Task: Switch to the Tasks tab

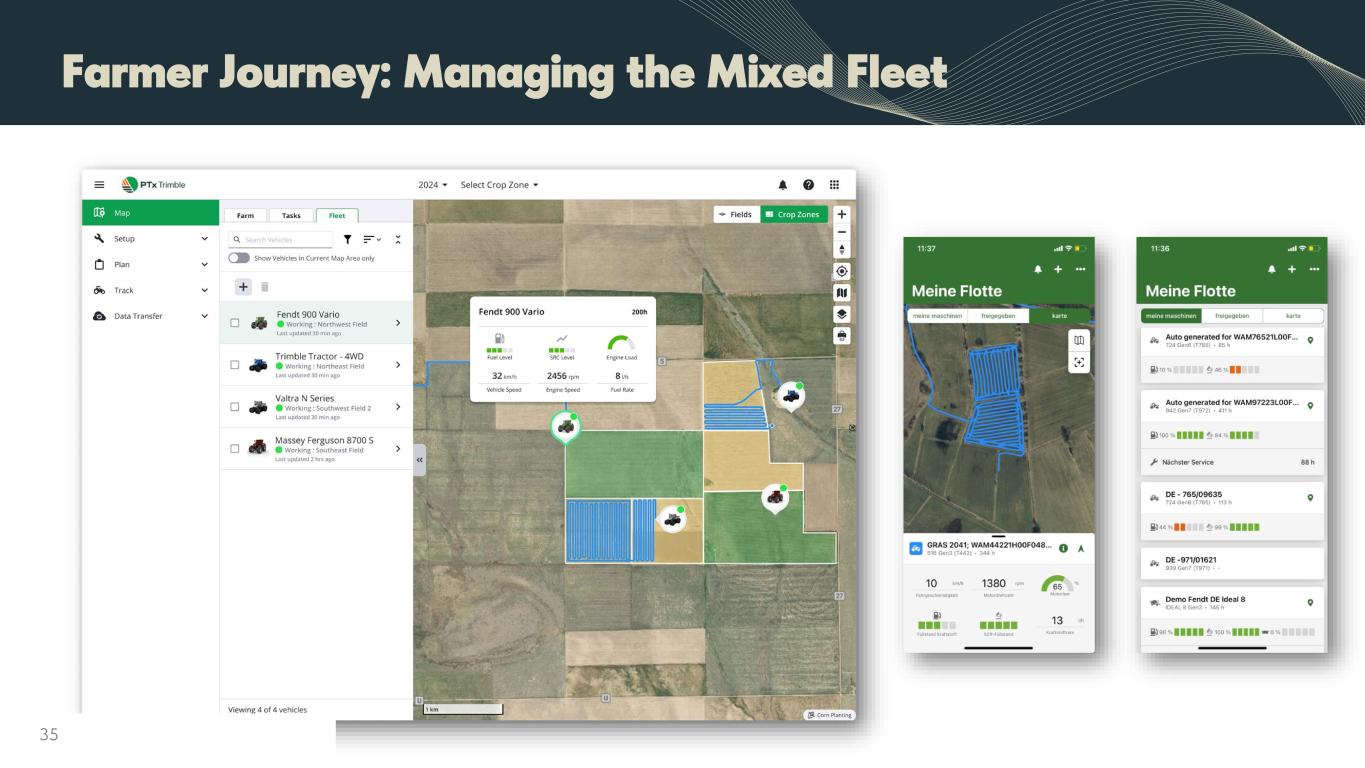Action: coord(291,215)
